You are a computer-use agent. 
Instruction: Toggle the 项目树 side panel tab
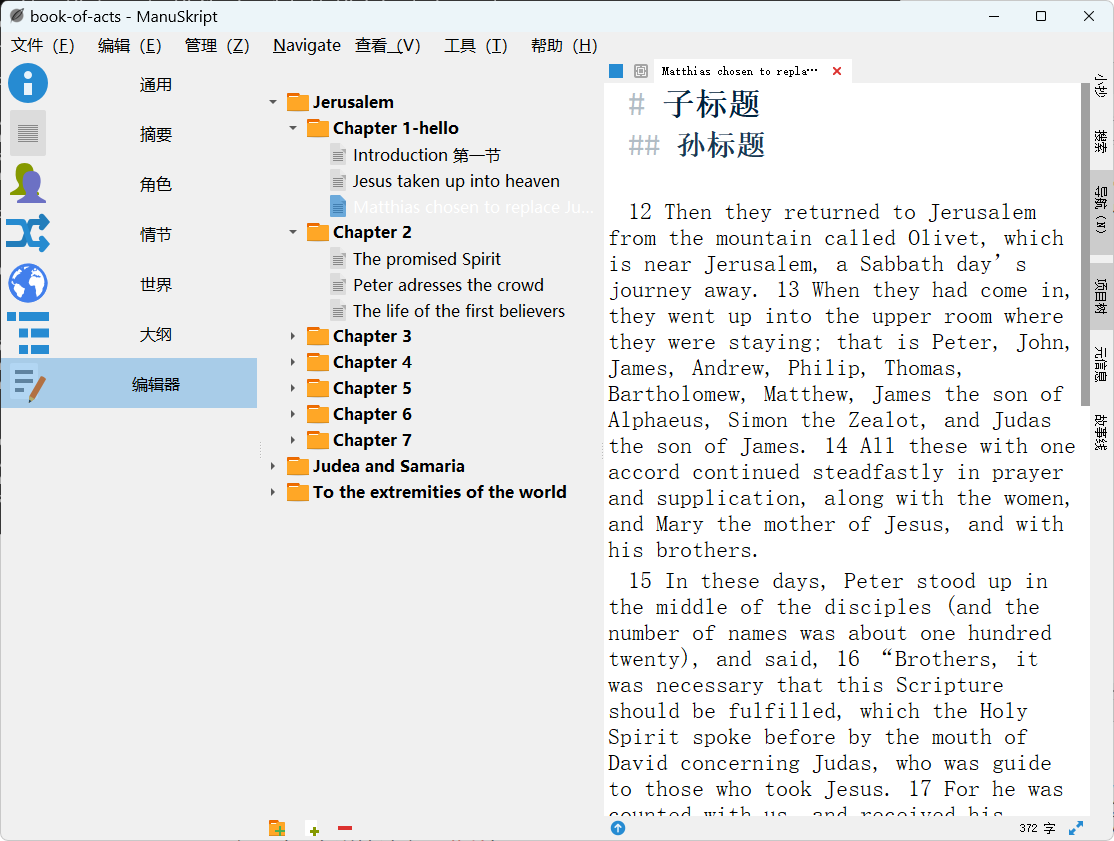1101,296
